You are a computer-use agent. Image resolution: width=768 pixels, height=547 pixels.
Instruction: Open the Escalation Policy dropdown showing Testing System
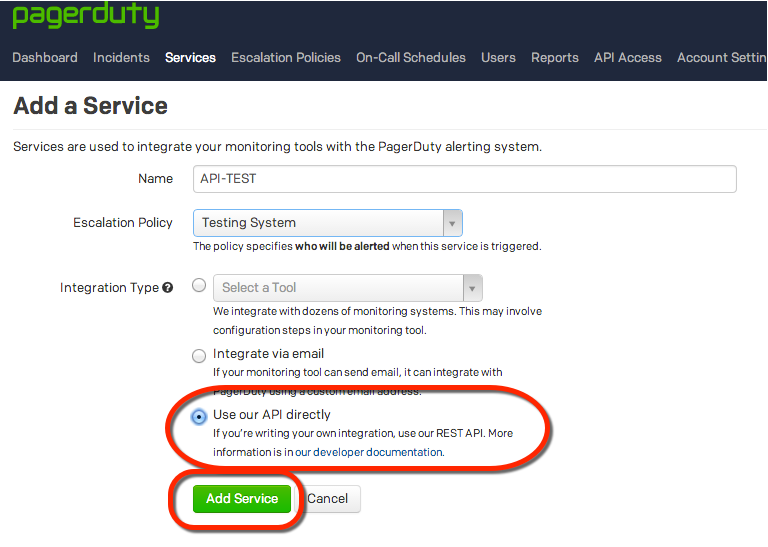327,223
